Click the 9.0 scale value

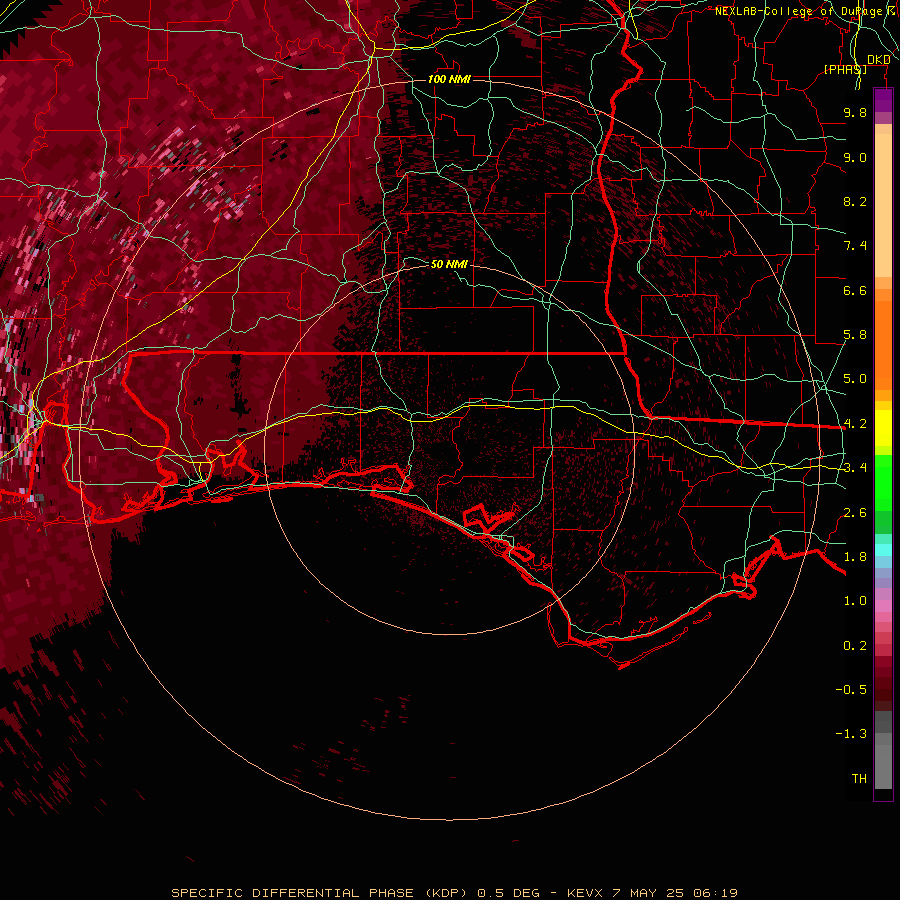click(855, 157)
